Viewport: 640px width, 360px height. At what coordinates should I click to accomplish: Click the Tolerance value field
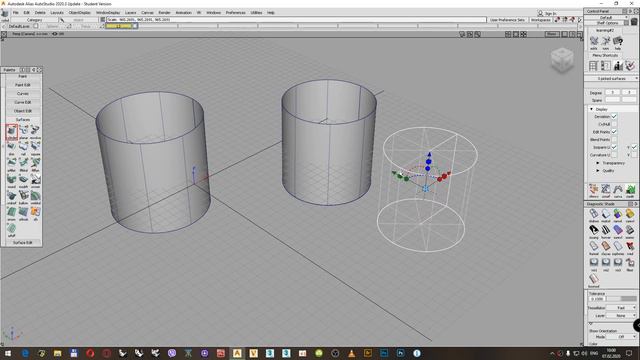click(x=597, y=299)
